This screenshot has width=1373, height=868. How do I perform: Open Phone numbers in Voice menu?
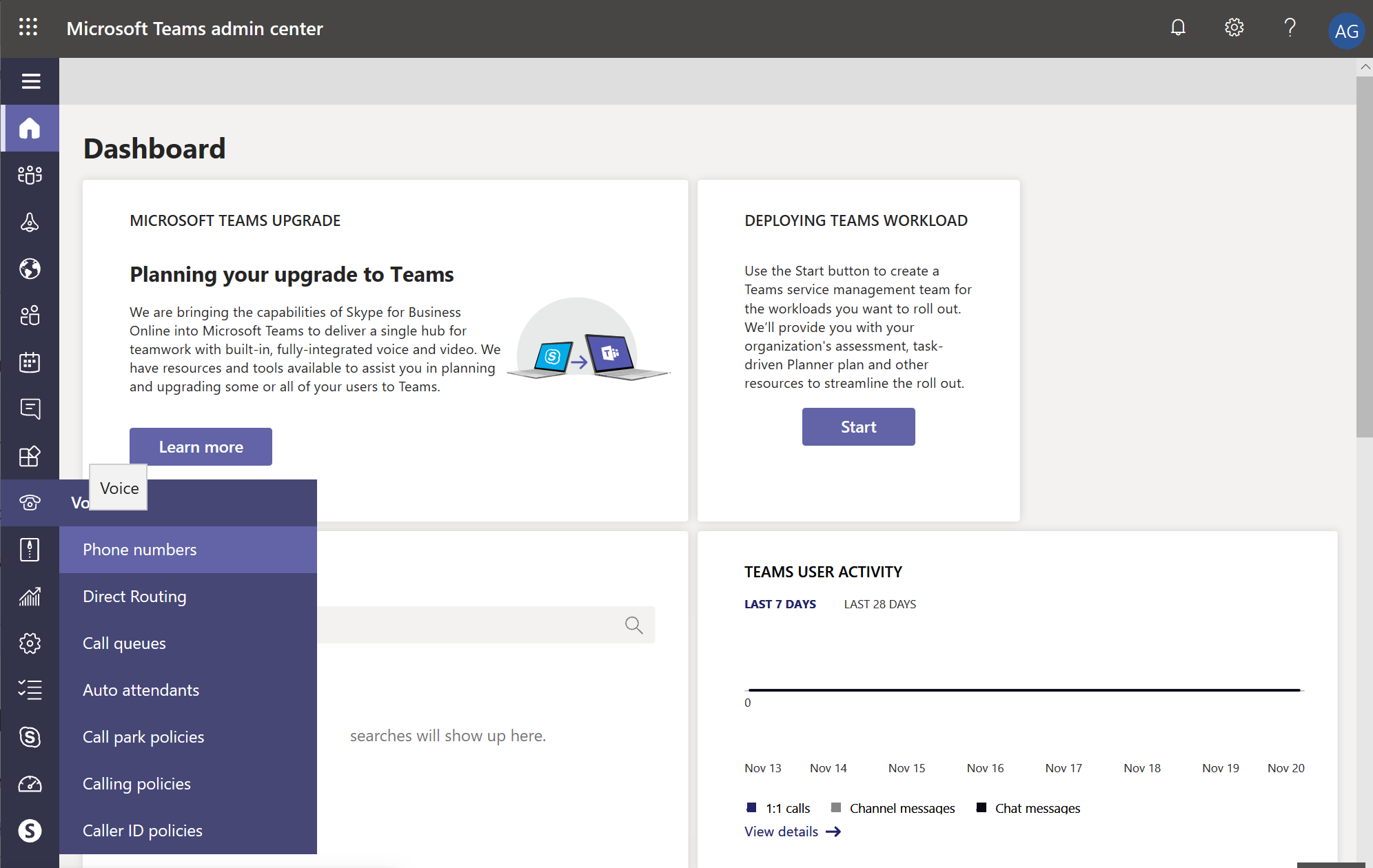(x=188, y=550)
